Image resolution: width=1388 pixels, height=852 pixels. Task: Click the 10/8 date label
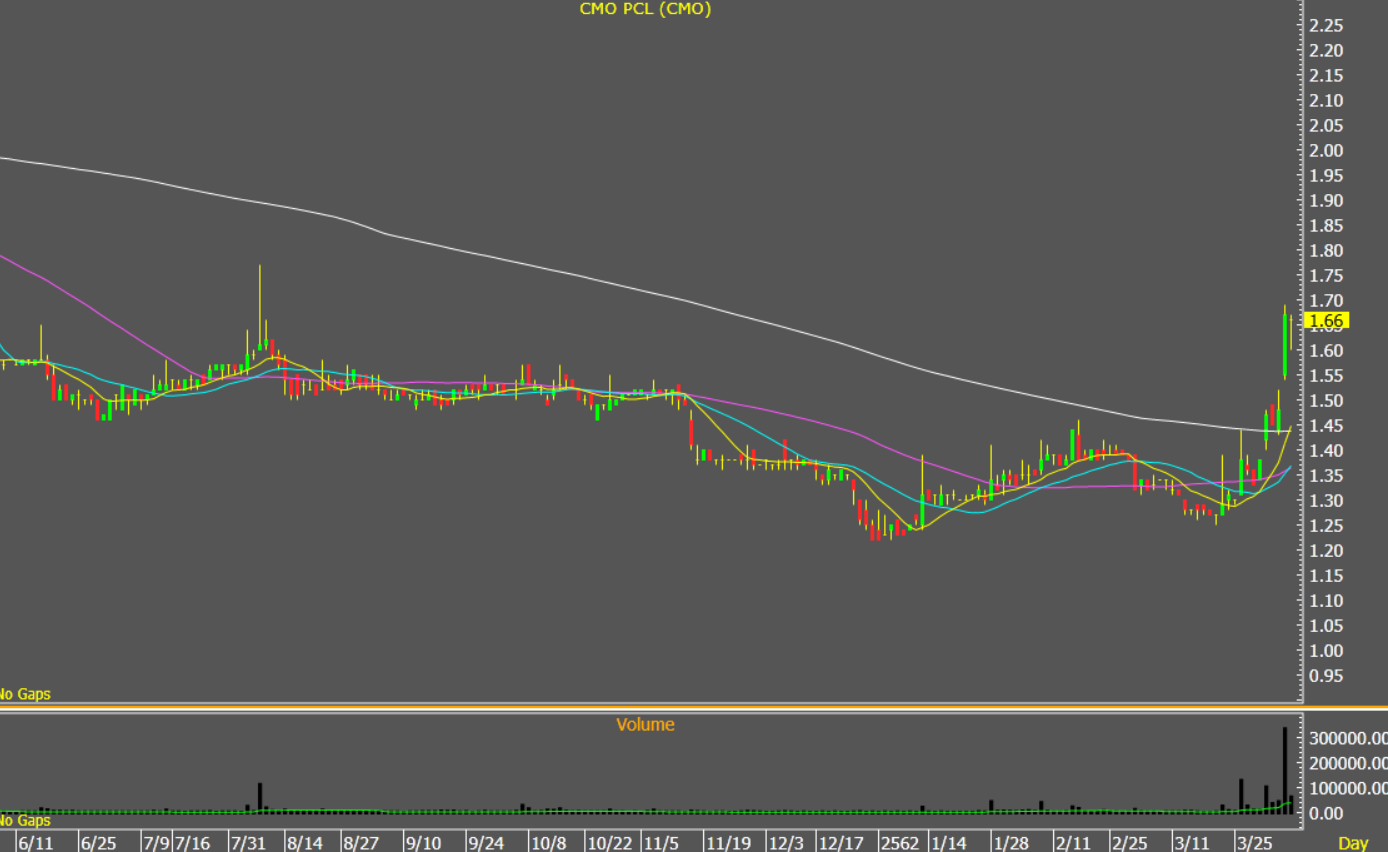coord(548,844)
